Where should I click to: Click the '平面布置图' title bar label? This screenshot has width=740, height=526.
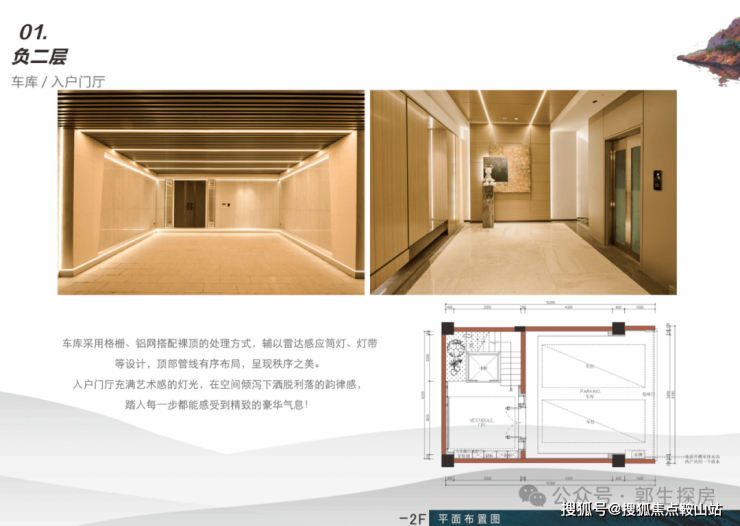click(x=469, y=519)
